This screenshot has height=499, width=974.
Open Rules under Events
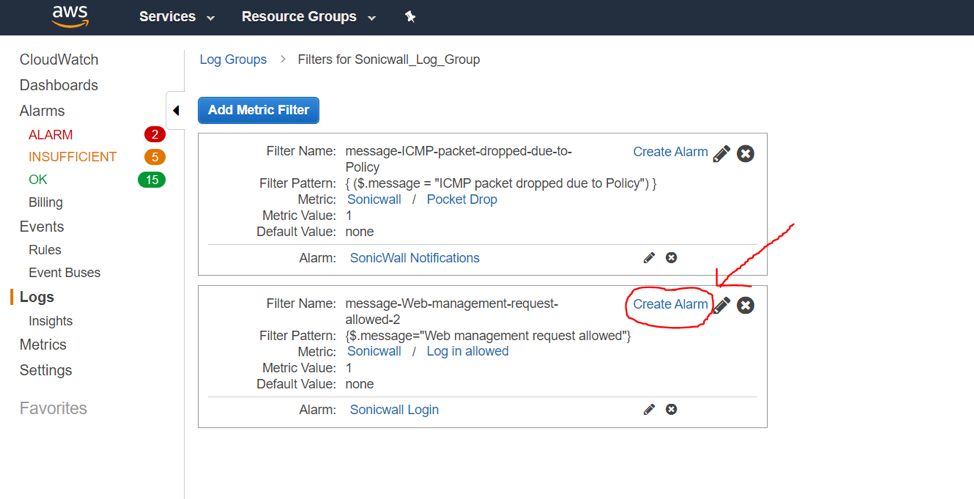coord(45,249)
